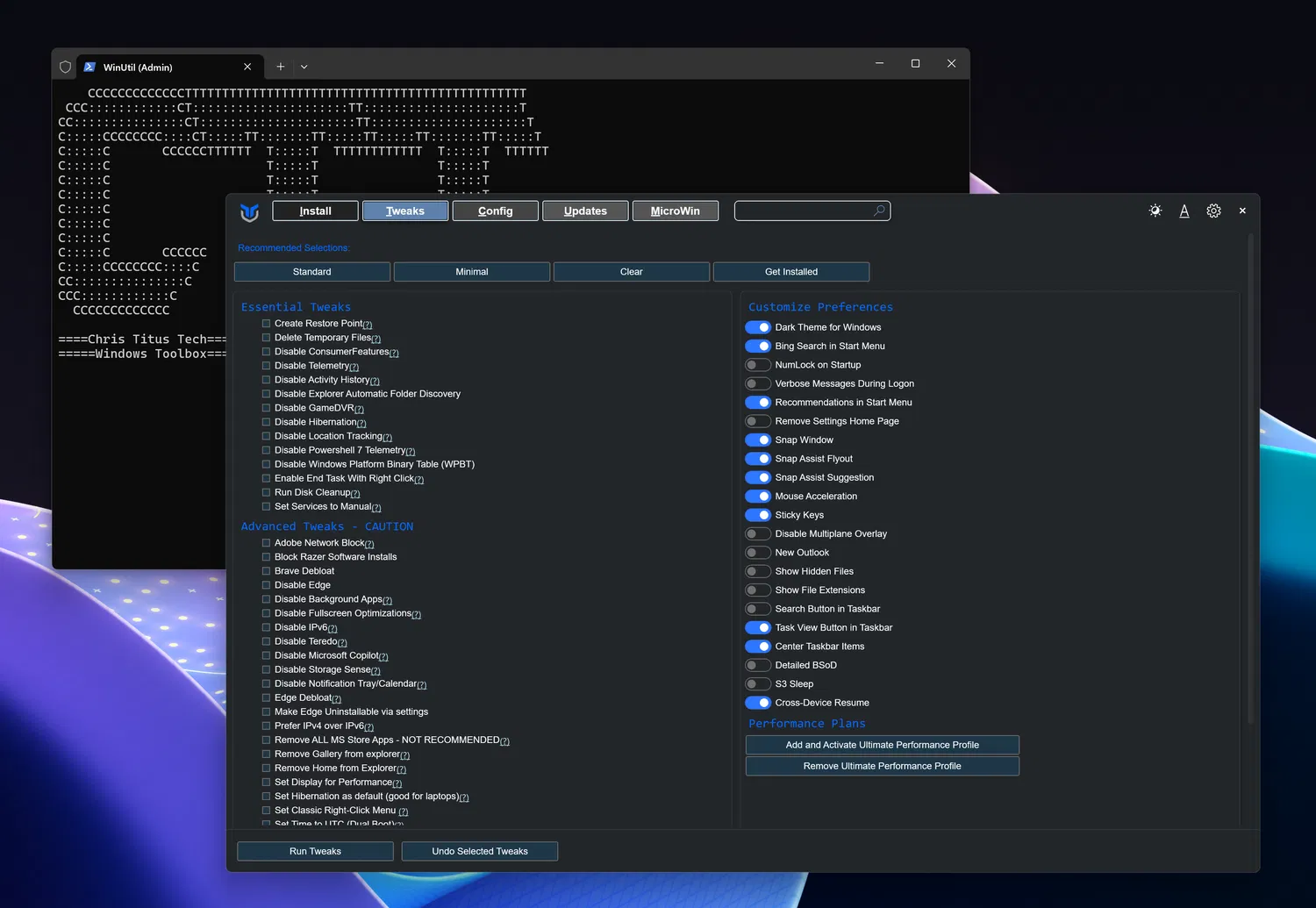Enable Disable Telemetry checkbox
The width and height of the screenshot is (1316, 908).
tap(266, 366)
